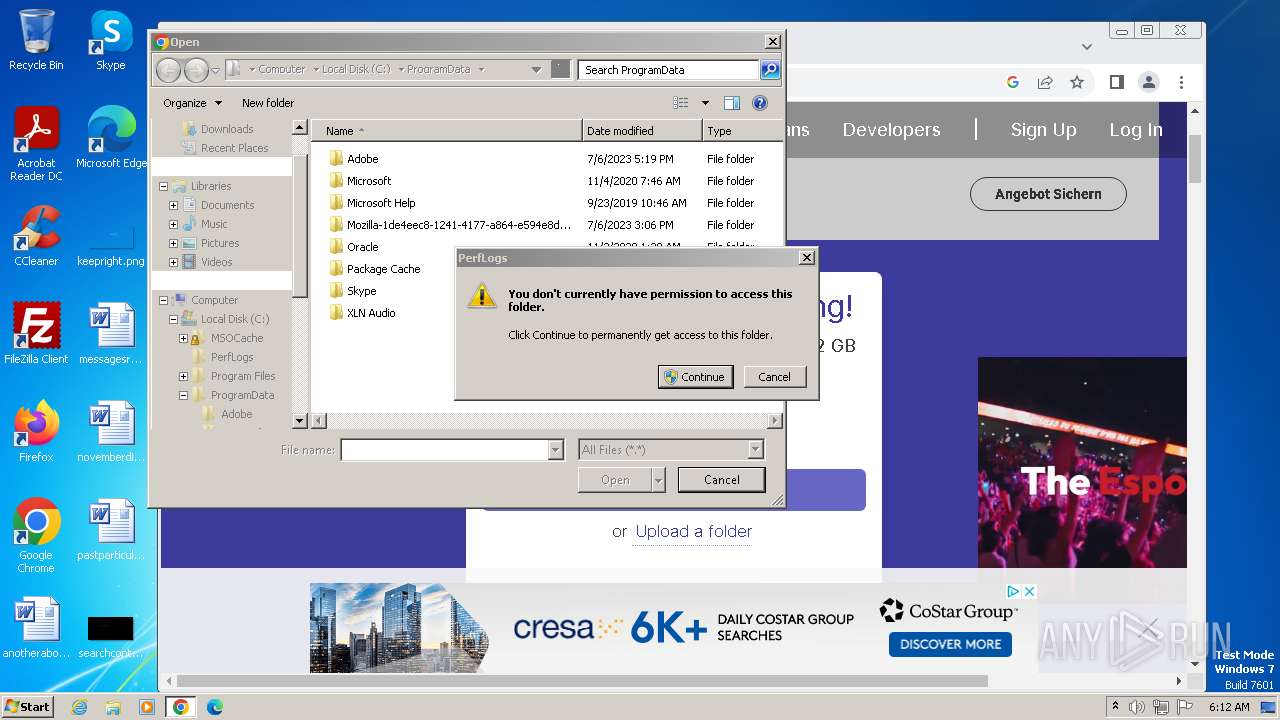Screen dimensions: 1280x720
Task: Click the Search ProgramData field
Action: point(668,70)
